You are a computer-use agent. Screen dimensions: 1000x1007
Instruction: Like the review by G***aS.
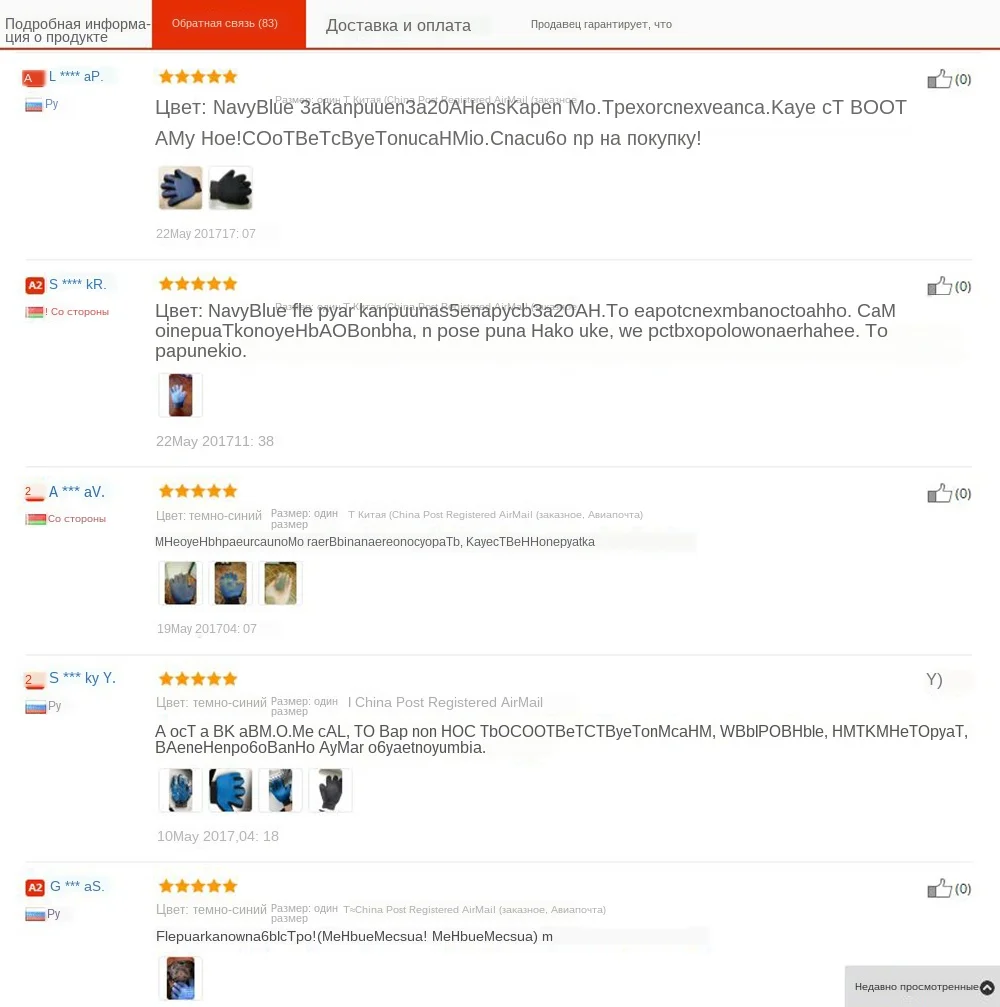tap(939, 889)
